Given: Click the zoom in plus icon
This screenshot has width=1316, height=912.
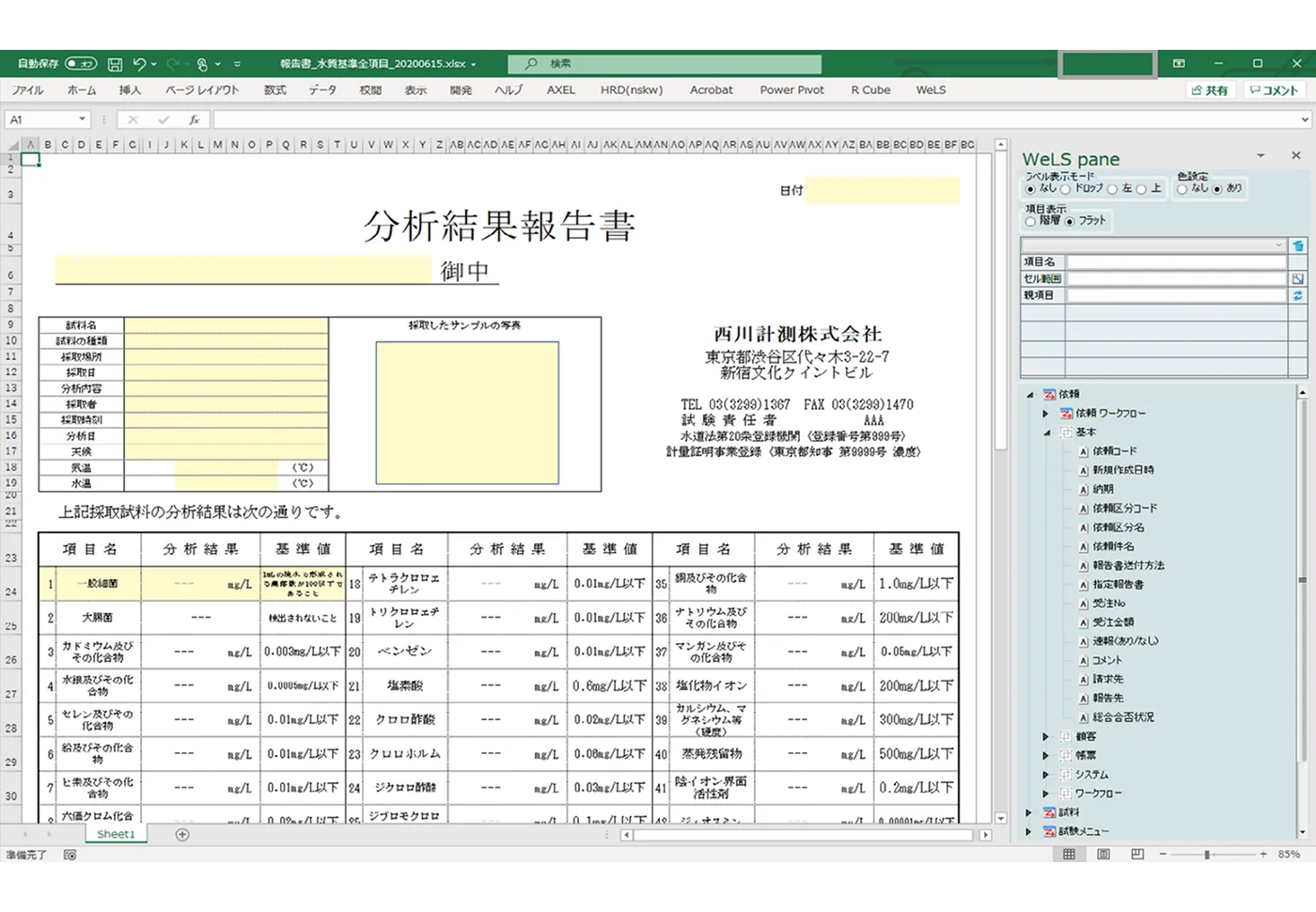Looking at the screenshot, I should (1262, 854).
